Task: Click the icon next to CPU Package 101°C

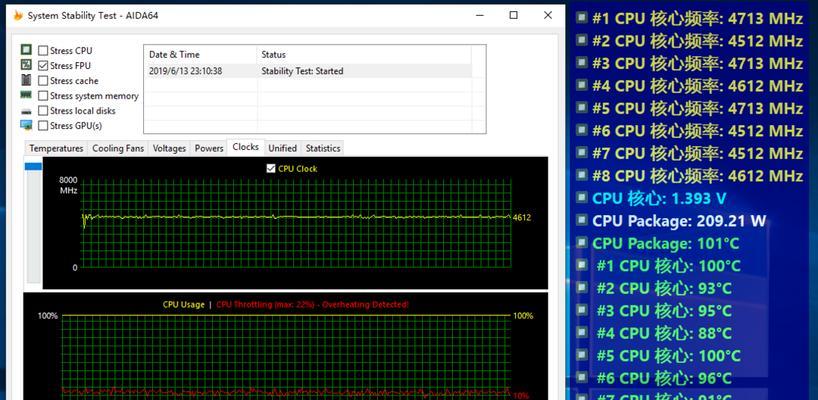Action: point(582,242)
